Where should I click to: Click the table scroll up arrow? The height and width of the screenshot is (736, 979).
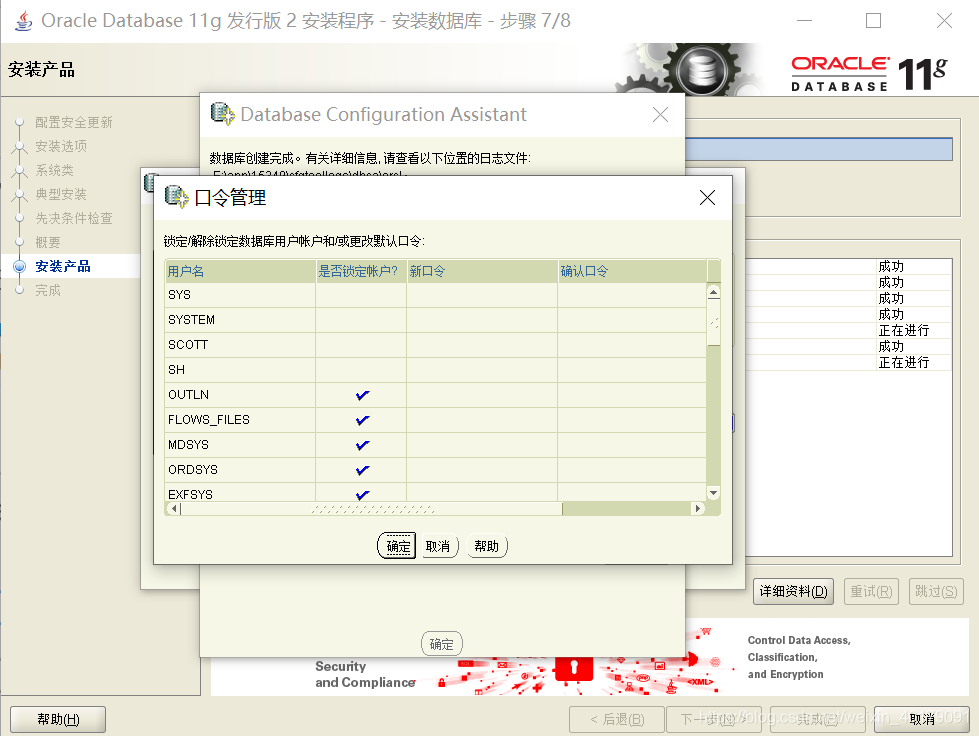point(714,292)
